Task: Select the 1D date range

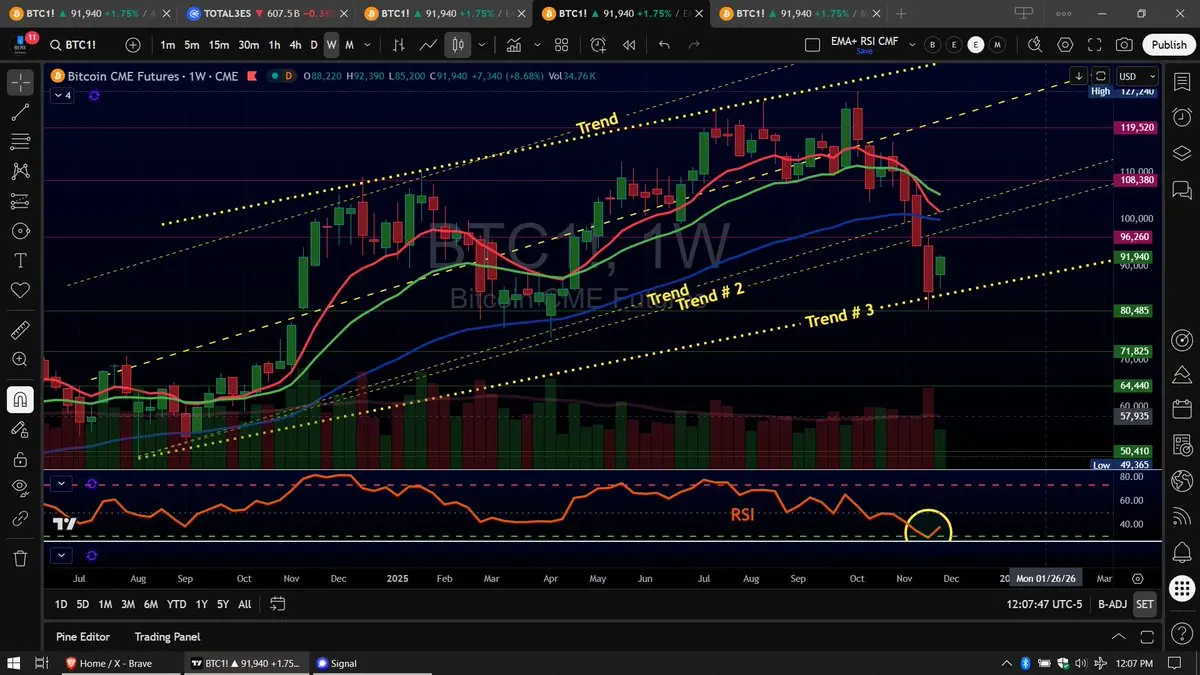Action: tap(61, 604)
